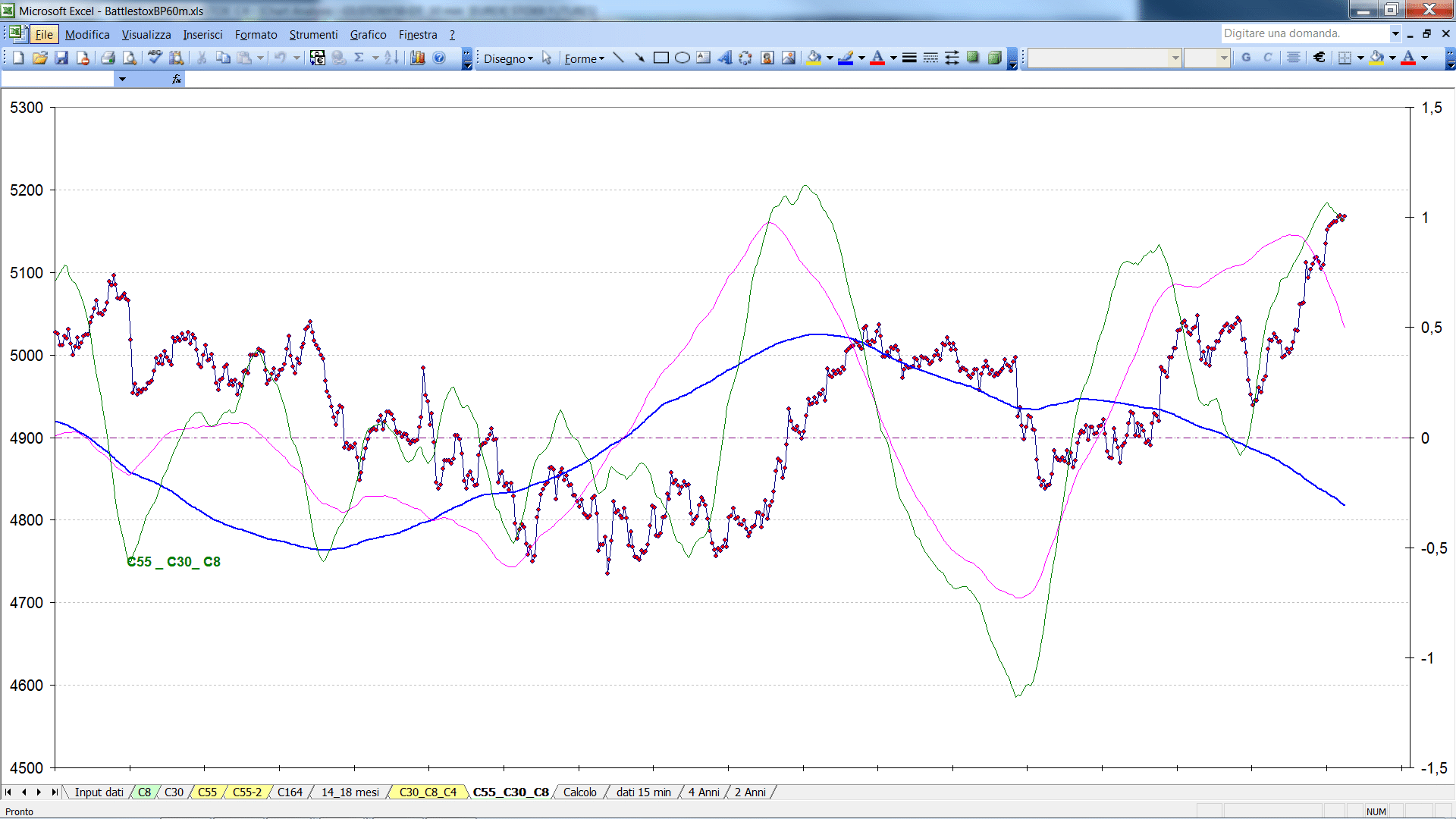
Task: Open Dash Style options in Drawing toolbar
Action: coord(930,58)
